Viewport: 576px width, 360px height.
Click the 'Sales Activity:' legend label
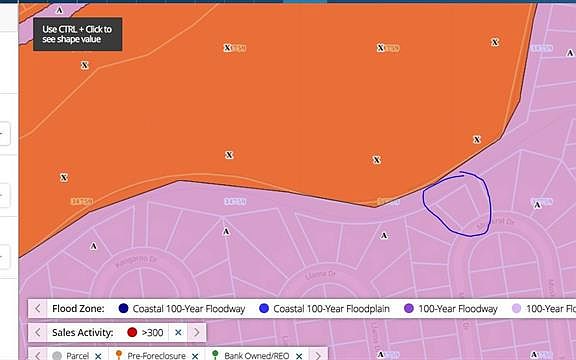(82, 332)
